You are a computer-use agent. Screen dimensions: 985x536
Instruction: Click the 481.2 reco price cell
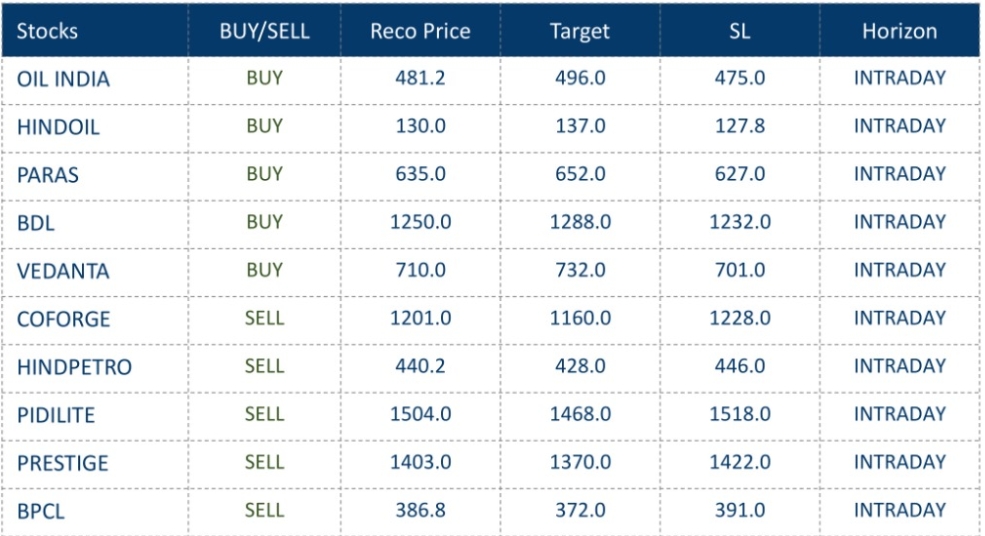(420, 78)
